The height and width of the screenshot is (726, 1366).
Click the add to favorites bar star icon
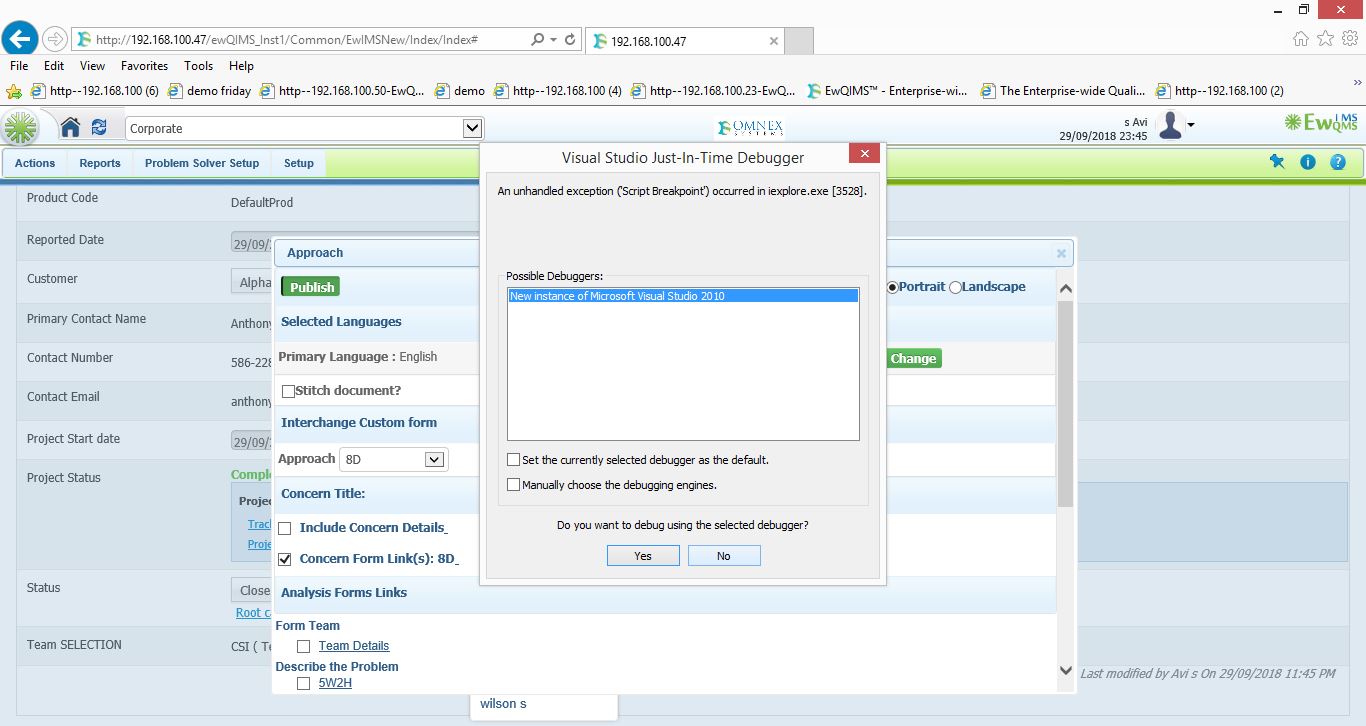[14, 91]
